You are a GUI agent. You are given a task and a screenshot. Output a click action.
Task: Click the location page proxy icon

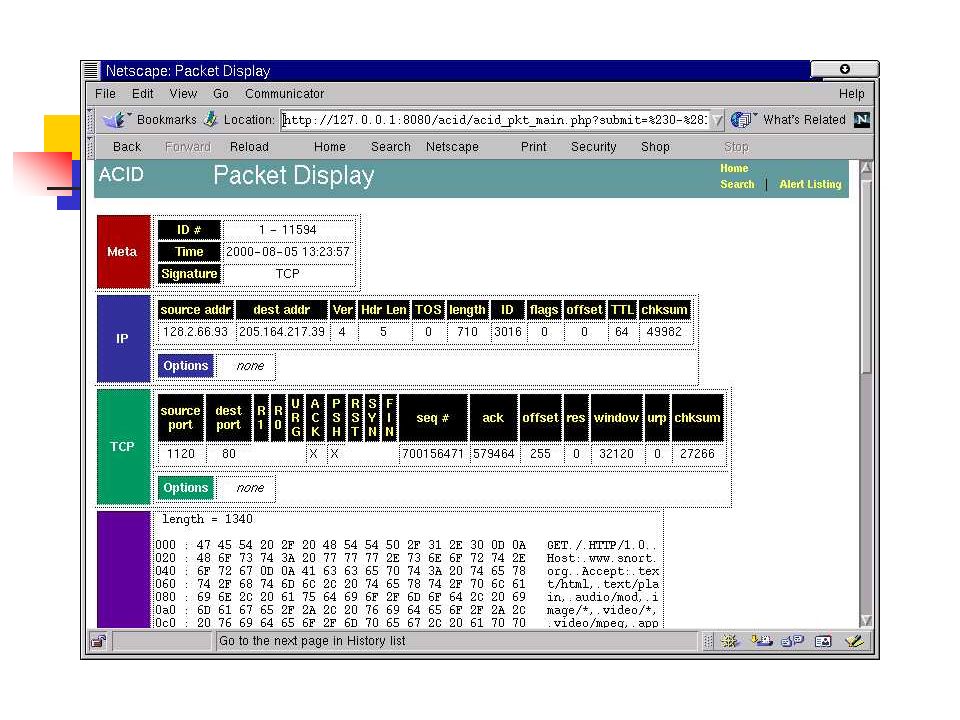[x=211, y=119]
